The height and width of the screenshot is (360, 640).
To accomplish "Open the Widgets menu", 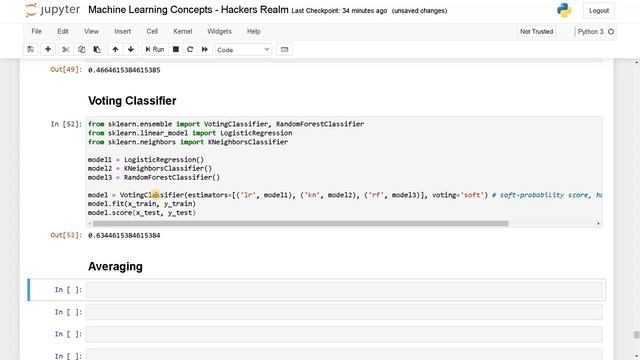I will click(x=219, y=31).
